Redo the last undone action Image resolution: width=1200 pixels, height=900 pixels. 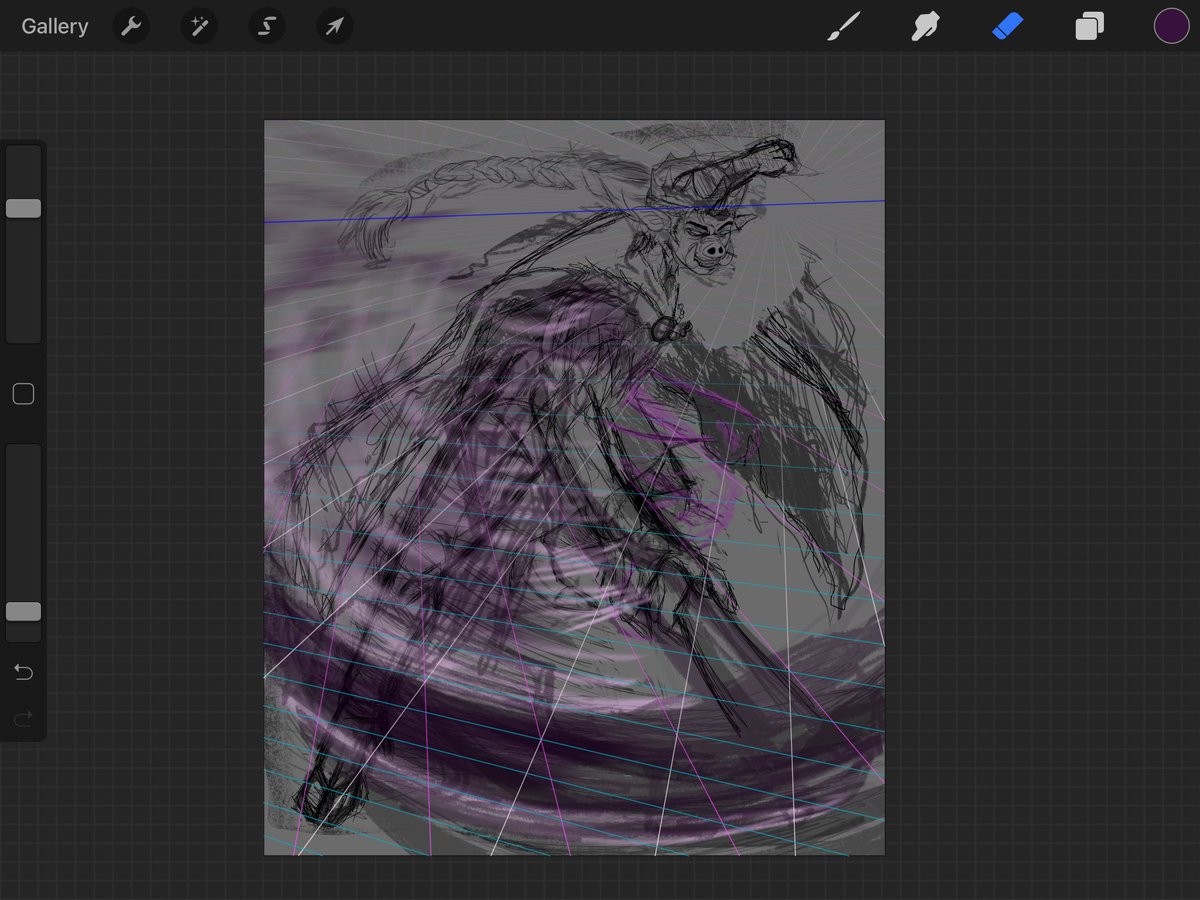23,718
